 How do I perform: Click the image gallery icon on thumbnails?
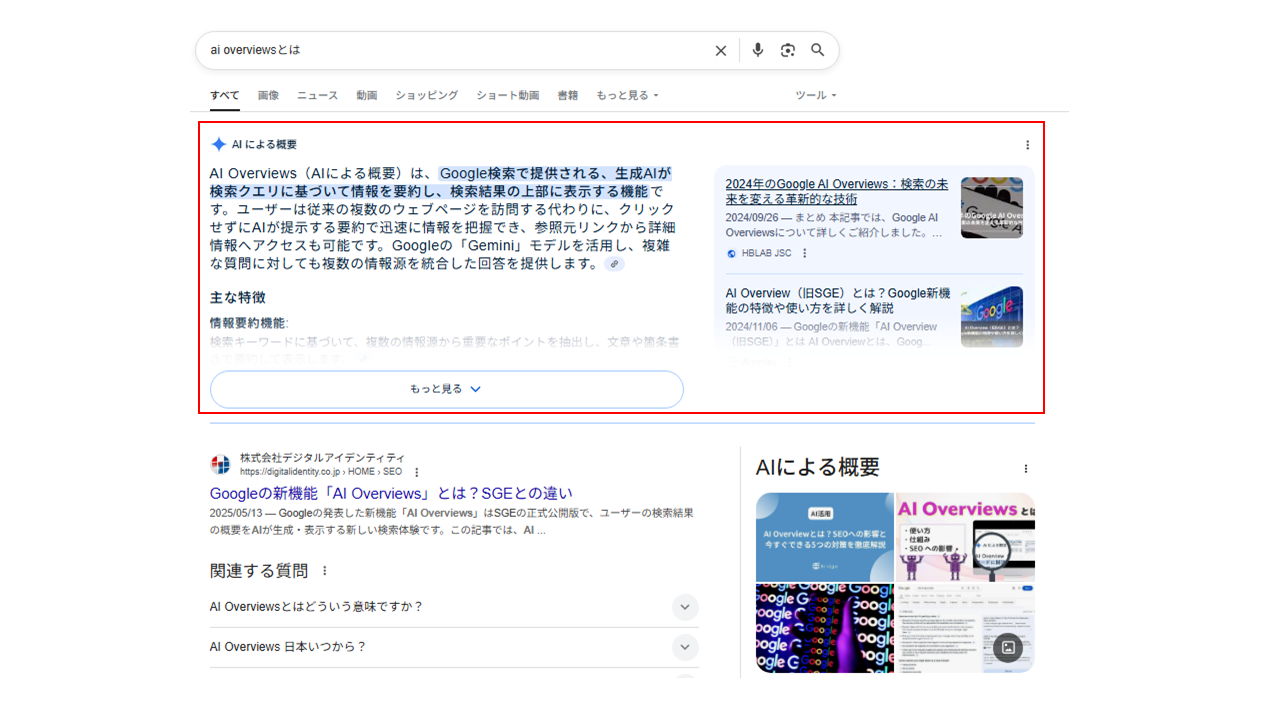1008,647
